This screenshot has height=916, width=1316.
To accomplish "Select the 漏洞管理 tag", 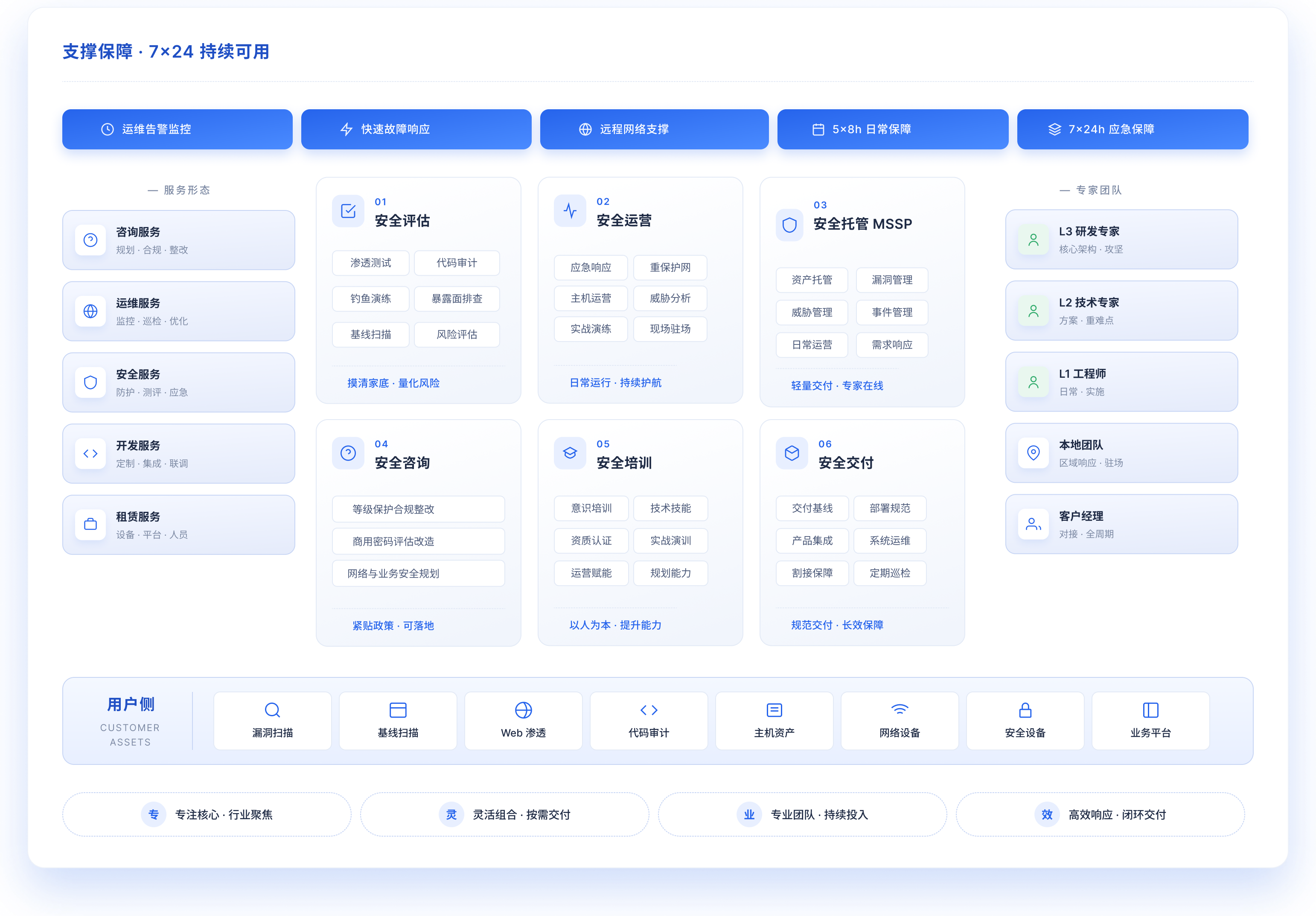I will pos(892,280).
